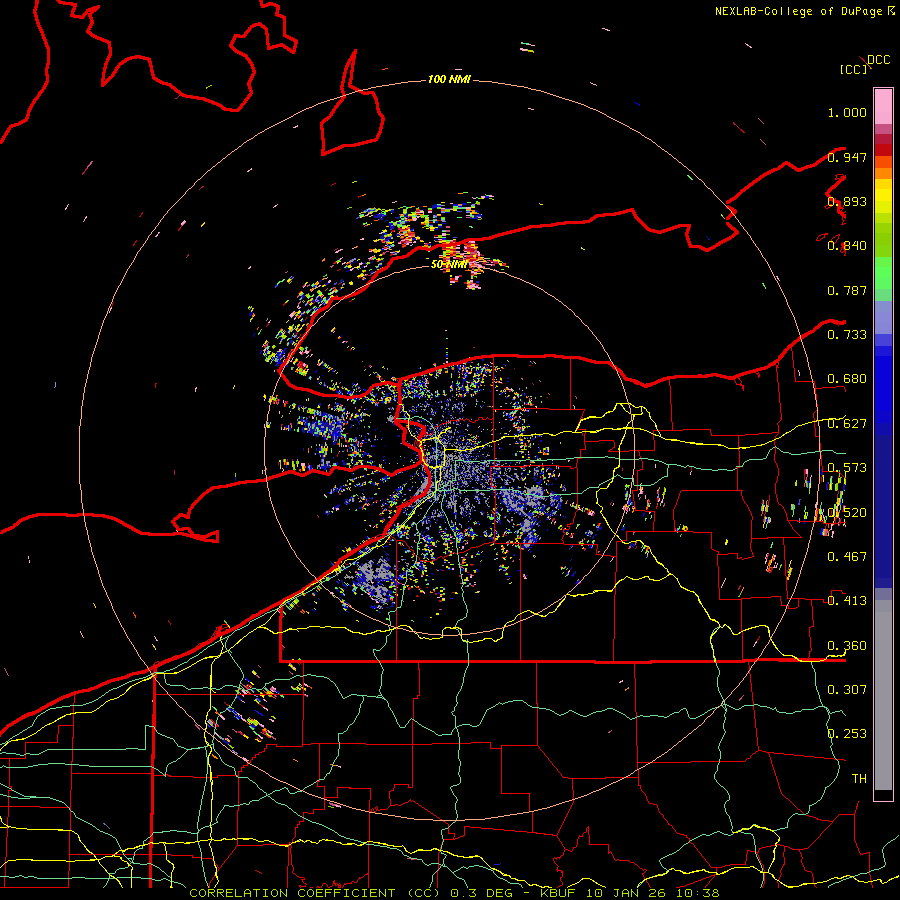Click the 50 NMI range ring label

(449, 265)
